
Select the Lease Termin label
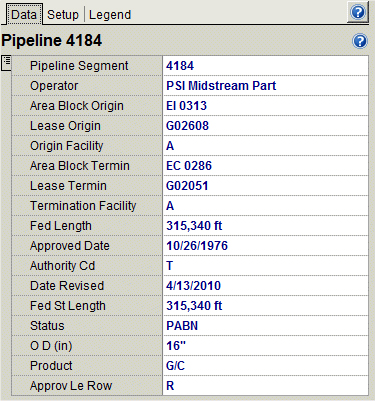(x=68, y=186)
